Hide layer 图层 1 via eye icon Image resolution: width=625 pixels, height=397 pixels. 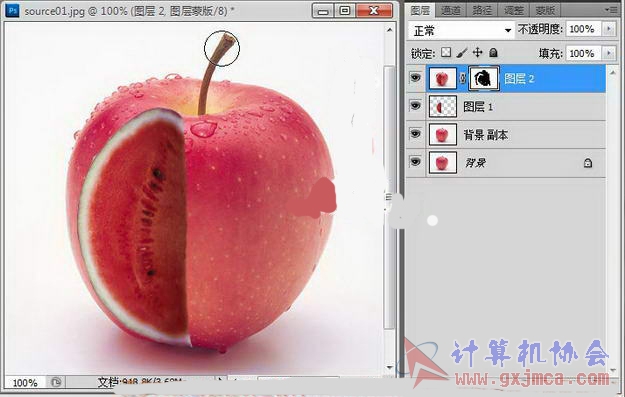pos(415,106)
